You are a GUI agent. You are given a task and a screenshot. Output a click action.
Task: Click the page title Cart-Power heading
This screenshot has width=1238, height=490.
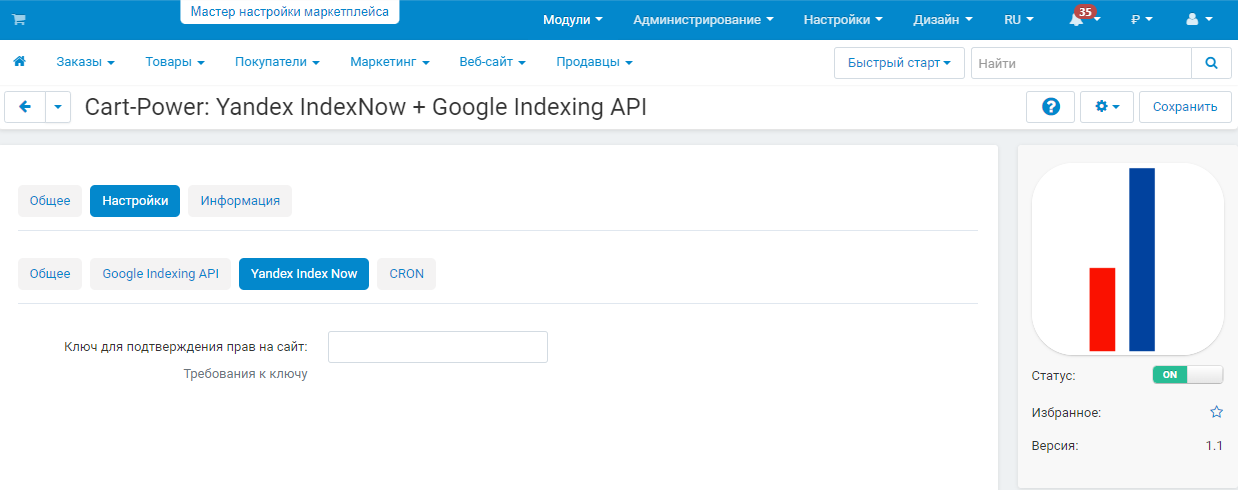366,107
